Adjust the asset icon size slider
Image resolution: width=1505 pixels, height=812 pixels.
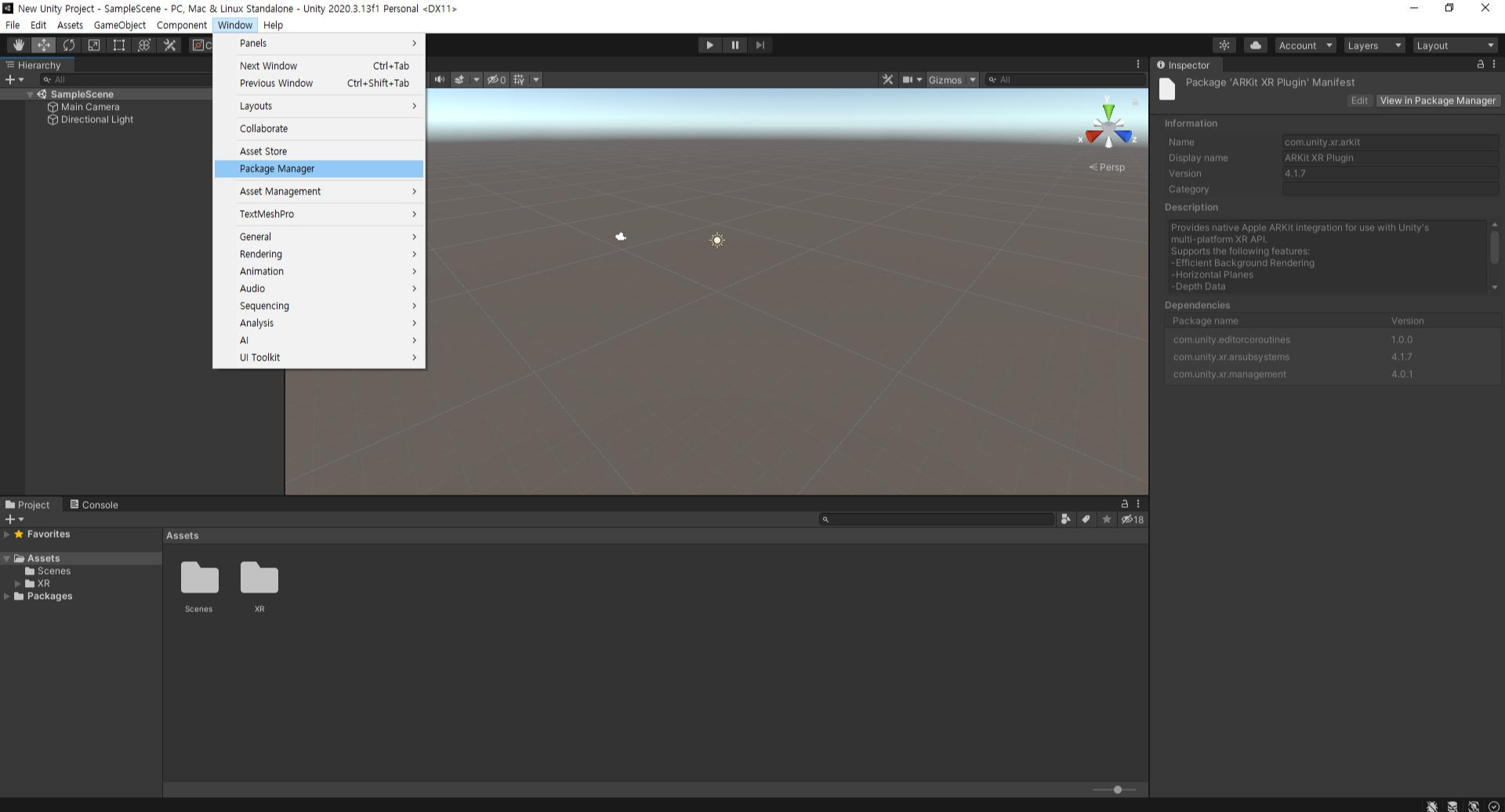click(x=1117, y=789)
